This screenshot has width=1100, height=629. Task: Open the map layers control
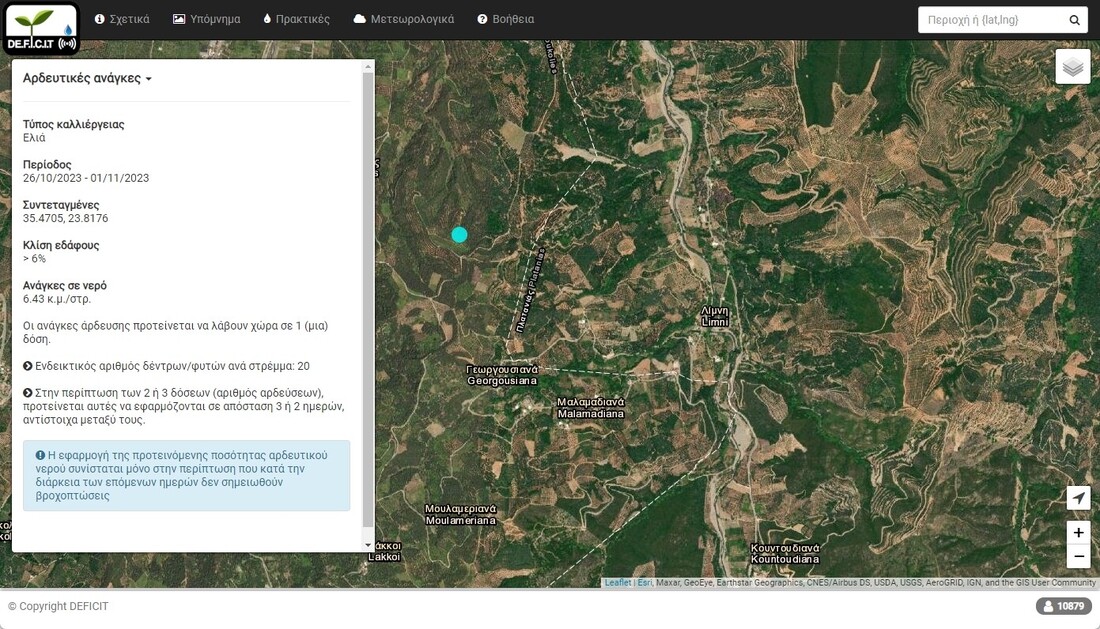click(x=1072, y=67)
